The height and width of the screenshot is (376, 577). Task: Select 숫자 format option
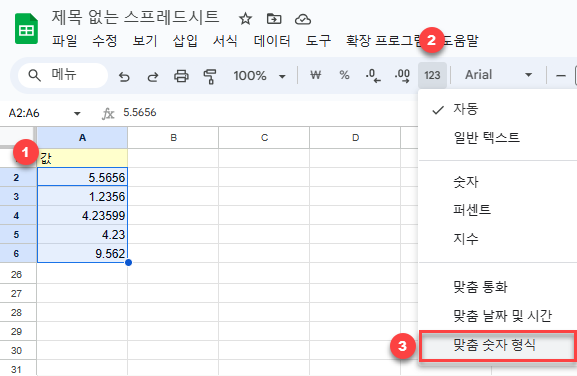[x=498, y=182]
